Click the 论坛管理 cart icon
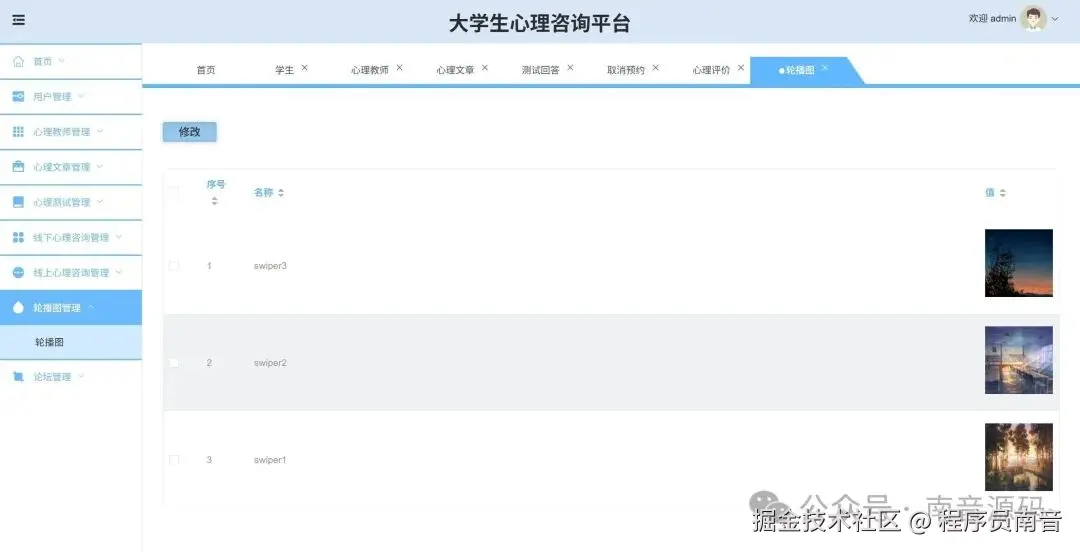This screenshot has width=1080, height=552. [x=19, y=377]
